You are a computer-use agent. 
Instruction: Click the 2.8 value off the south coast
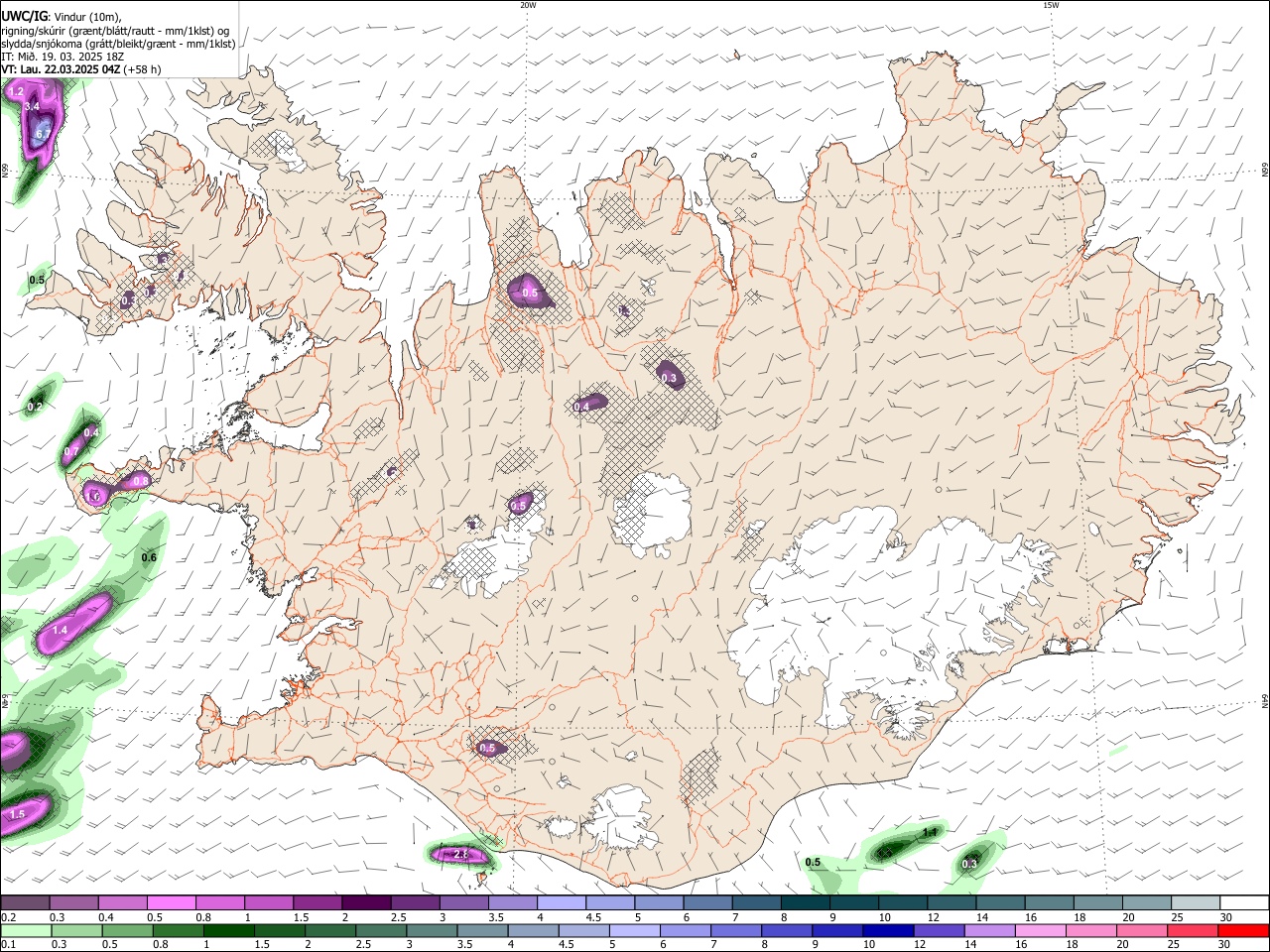click(460, 854)
